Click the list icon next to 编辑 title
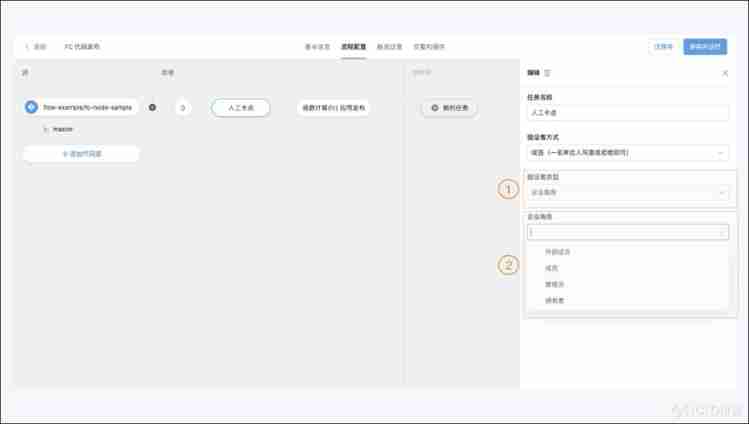The width and height of the screenshot is (749, 424). 547,73
